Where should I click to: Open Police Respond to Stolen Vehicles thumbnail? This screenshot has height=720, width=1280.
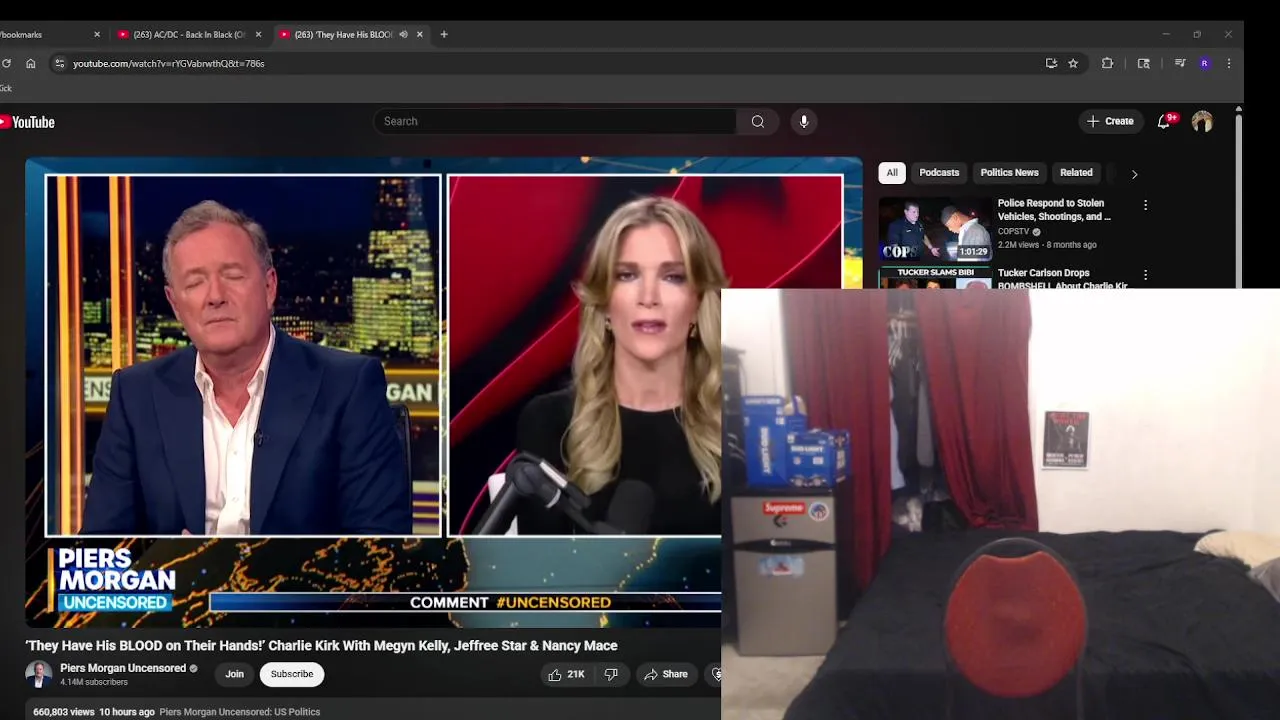pos(935,229)
